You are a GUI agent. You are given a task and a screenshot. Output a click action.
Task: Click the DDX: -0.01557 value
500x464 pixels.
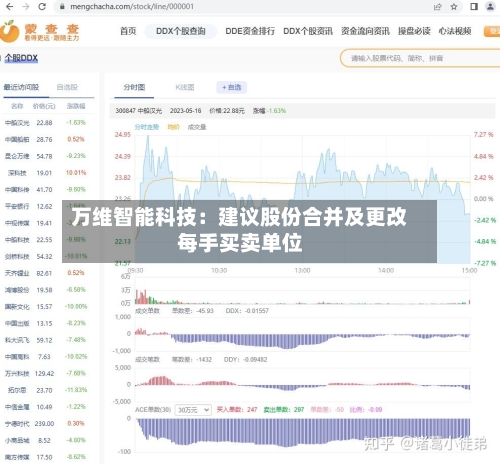(x=247, y=311)
